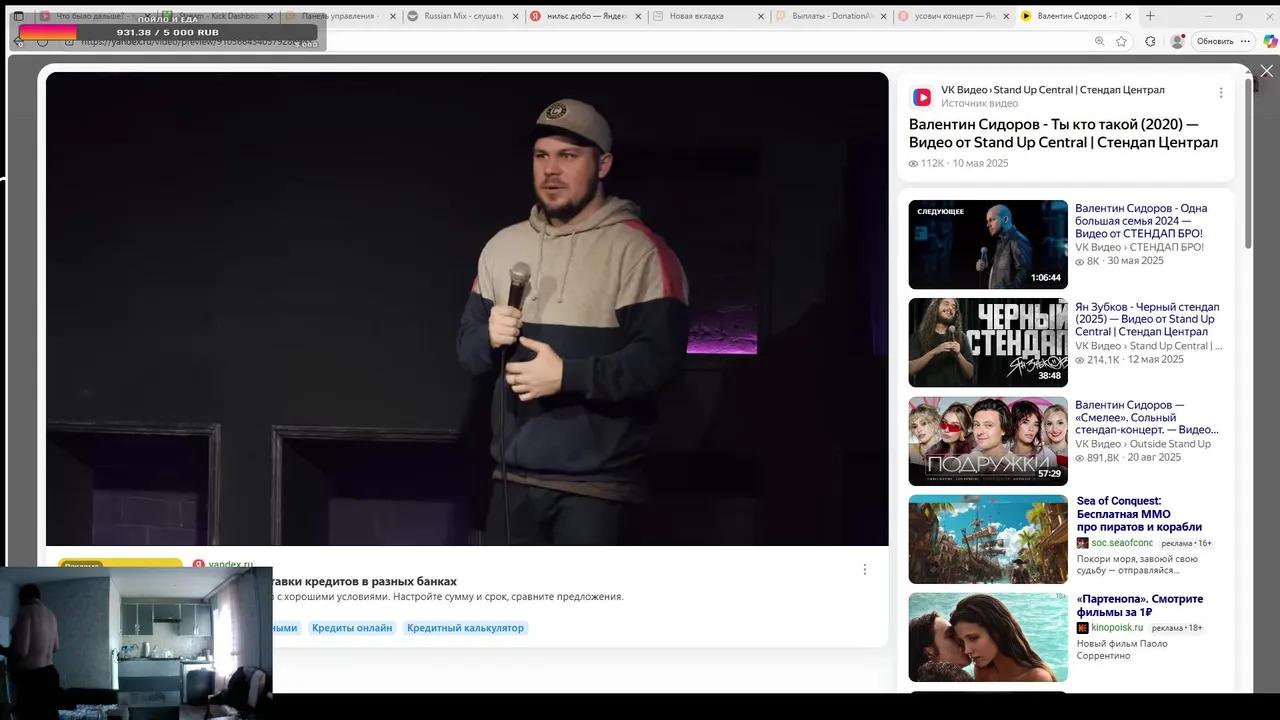Open the ad options three-dot menu below the video
Viewport: 1280px width, 720px height.
865,569
